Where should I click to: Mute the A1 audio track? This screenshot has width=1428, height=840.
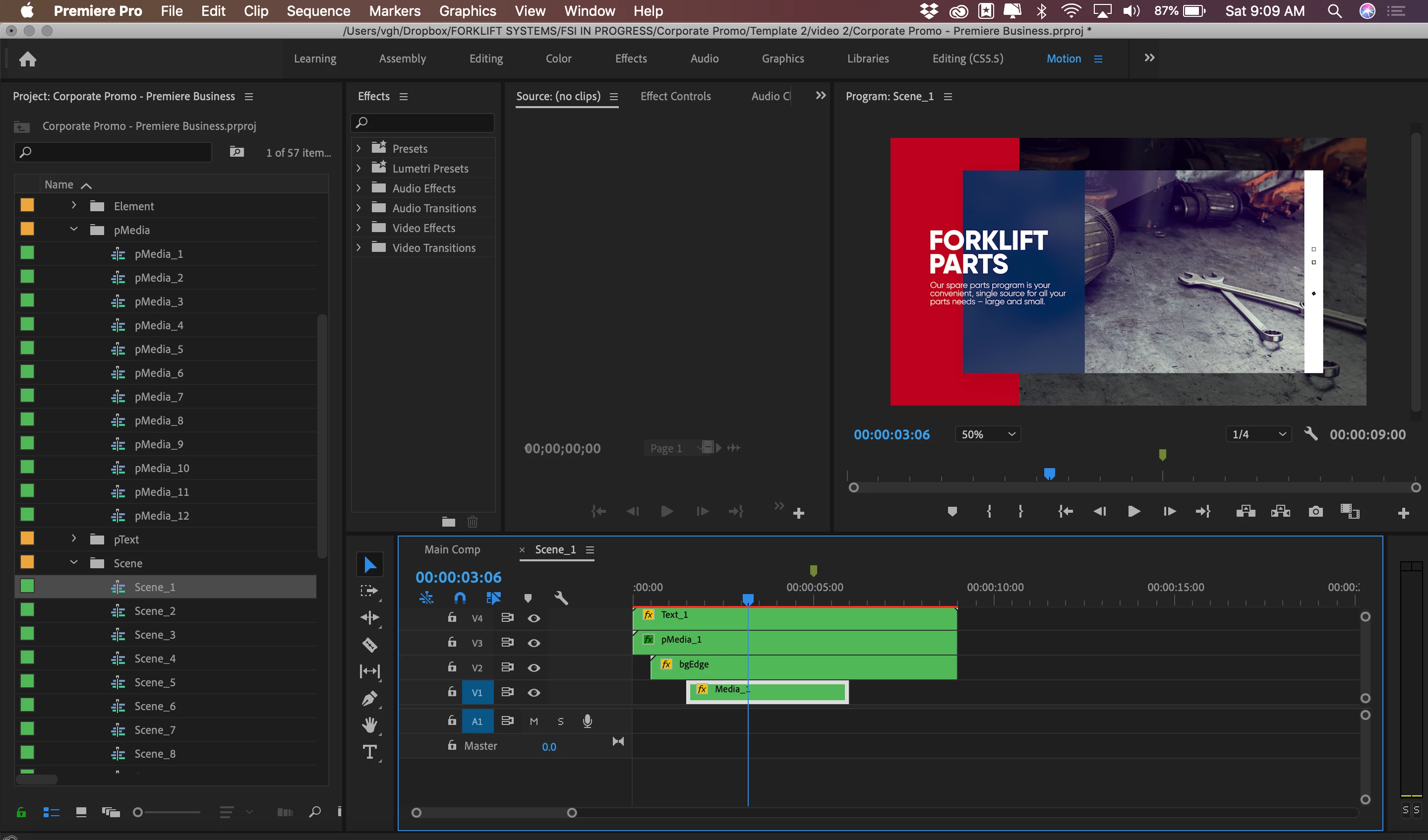534,721
